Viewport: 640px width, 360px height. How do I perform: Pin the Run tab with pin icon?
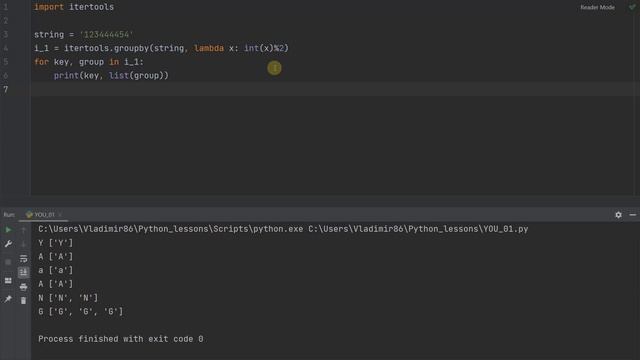tap(8, 299)
